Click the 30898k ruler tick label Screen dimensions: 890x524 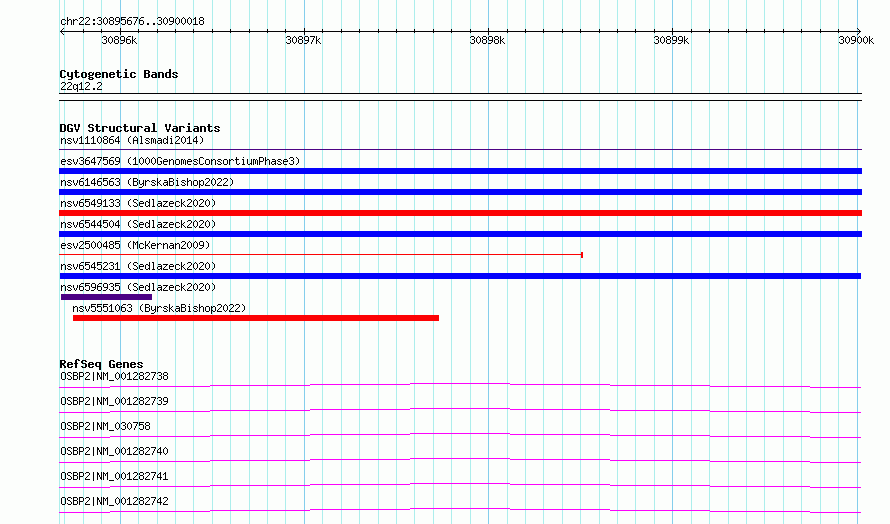(487, 40)
